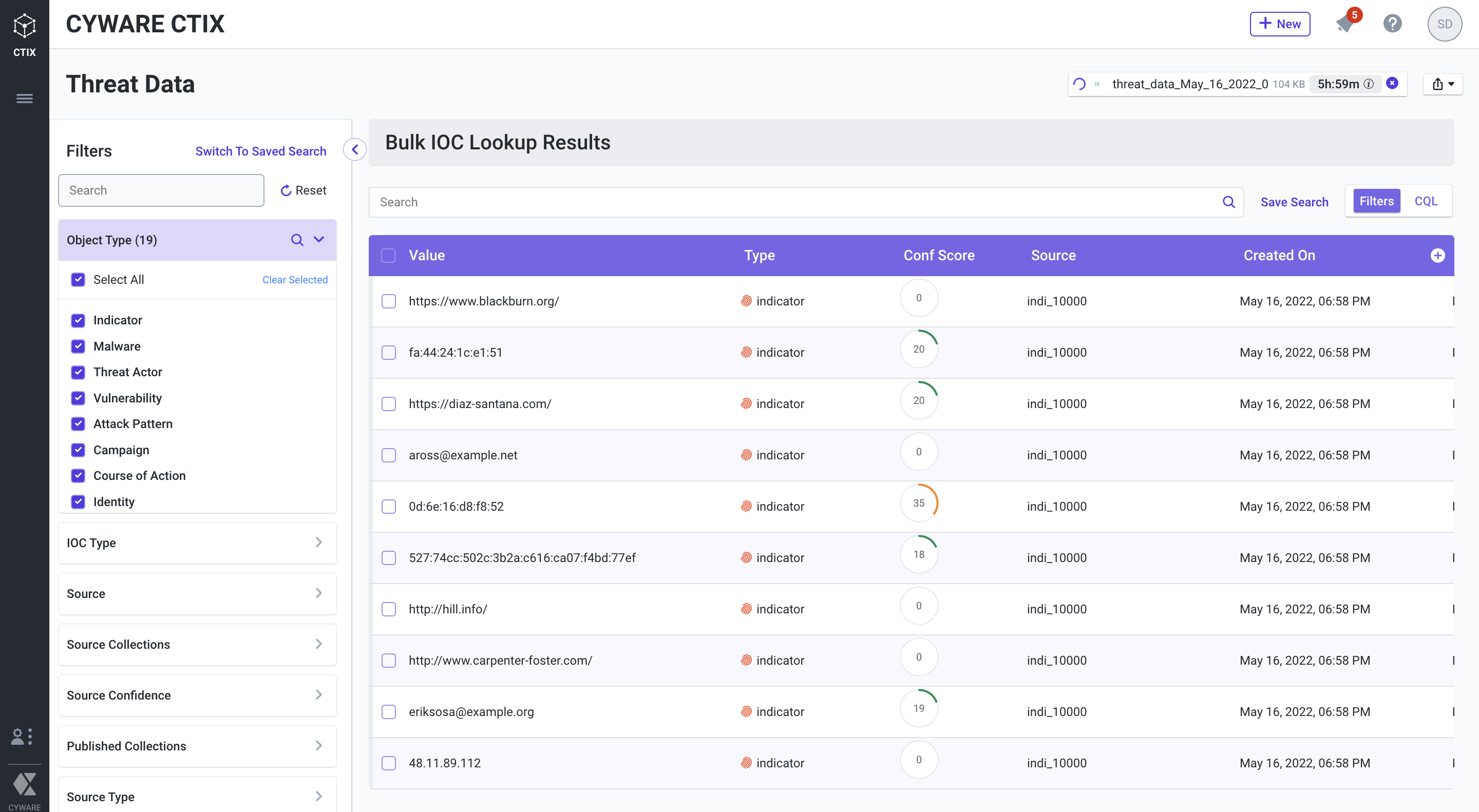Collapse the filters panel arrow
This screenshot has height=812, width=1479.
355,150
